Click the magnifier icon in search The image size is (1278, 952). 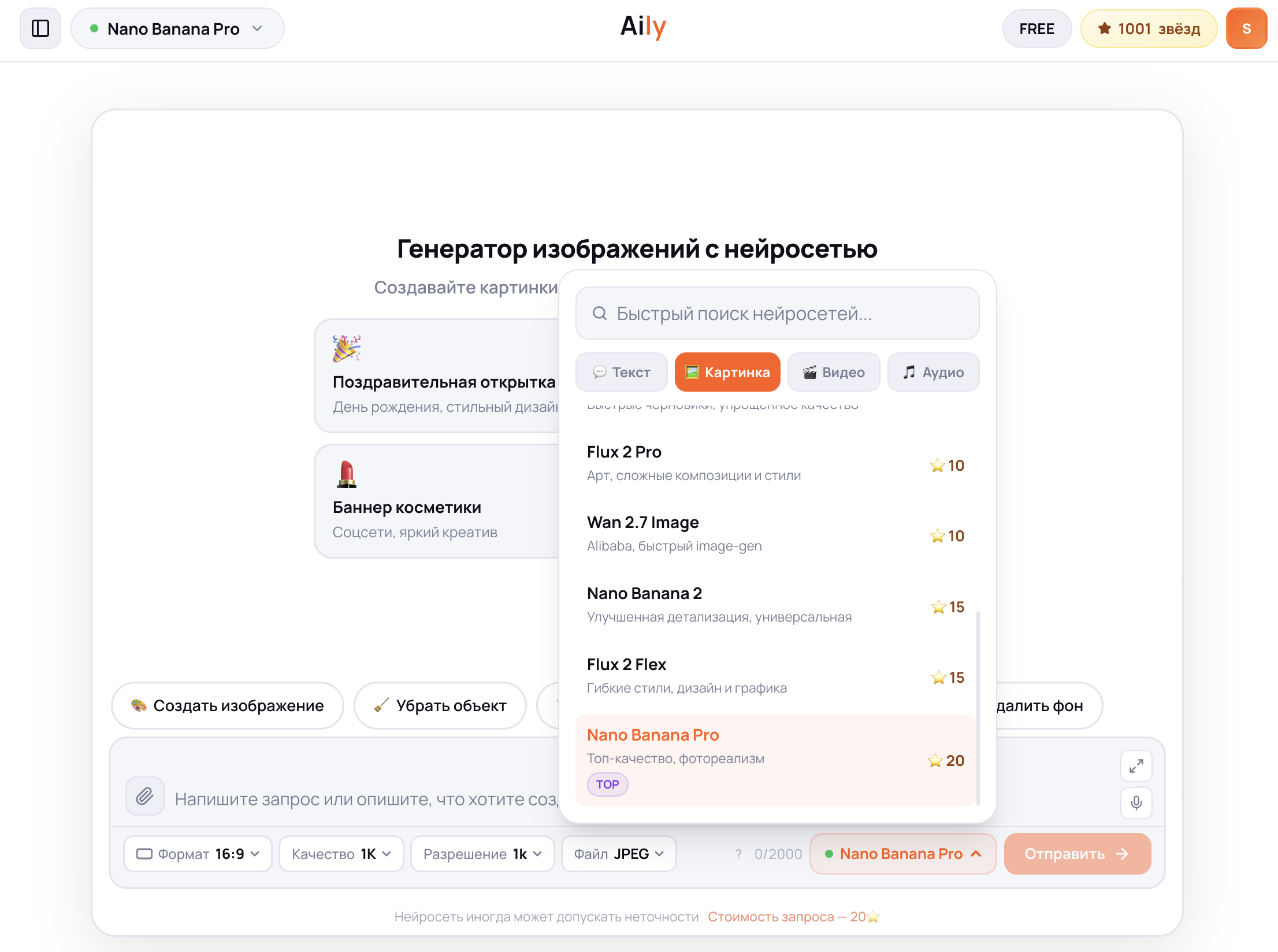pos(600,313)
